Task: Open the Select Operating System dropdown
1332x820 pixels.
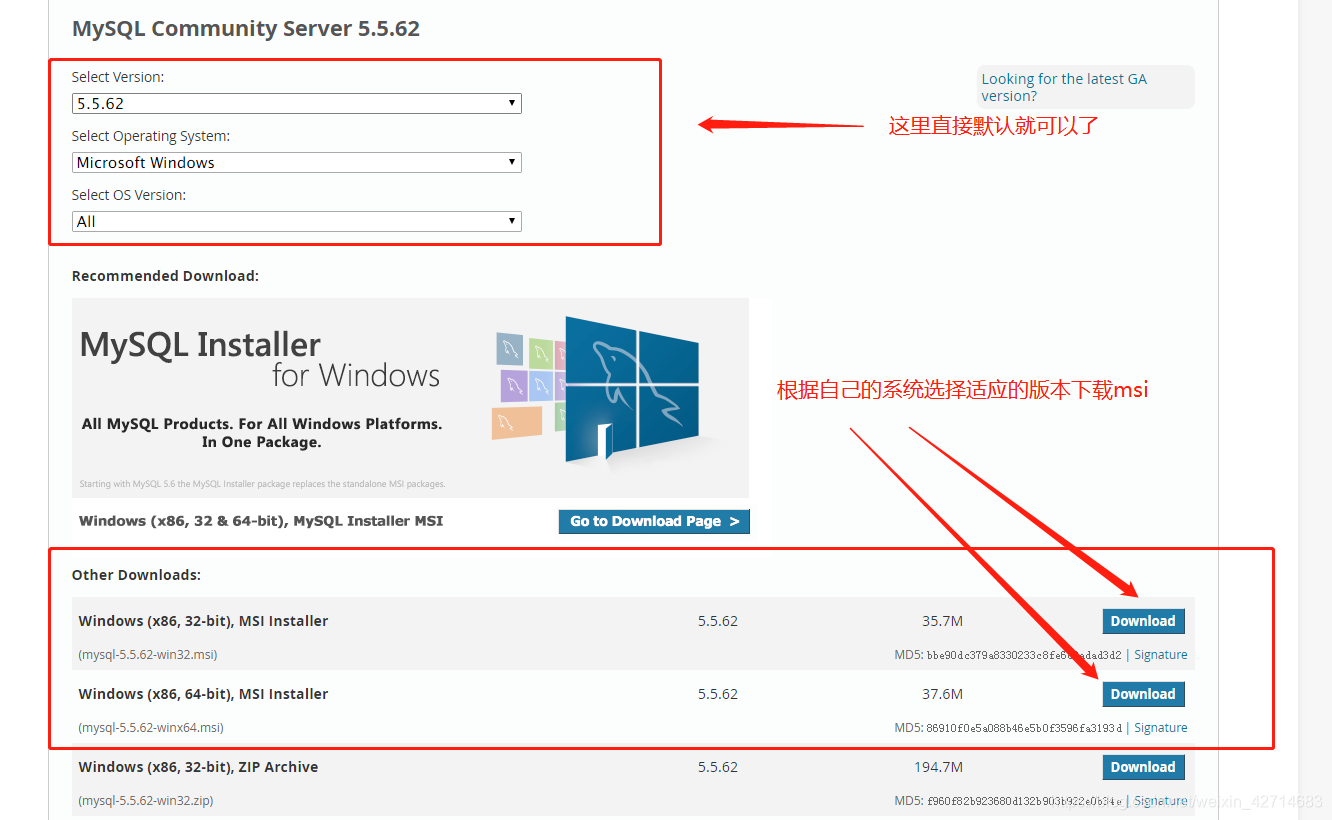Action: click(297, 162)
